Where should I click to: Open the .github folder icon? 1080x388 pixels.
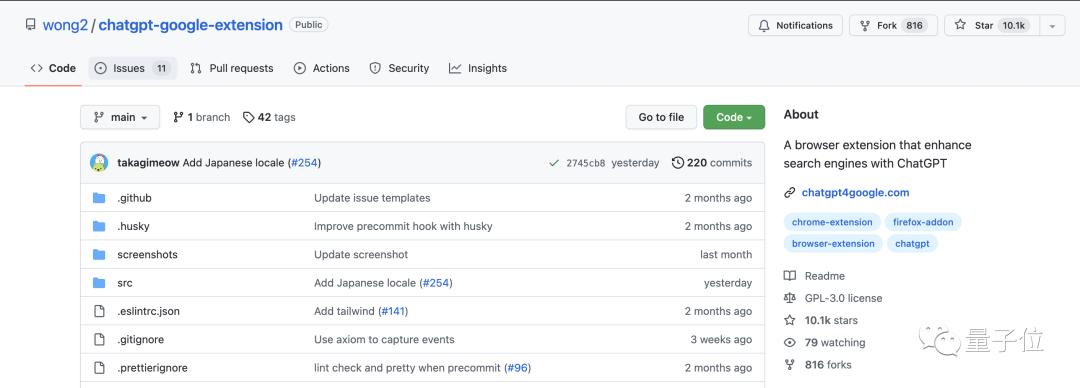tap(99, 198)
